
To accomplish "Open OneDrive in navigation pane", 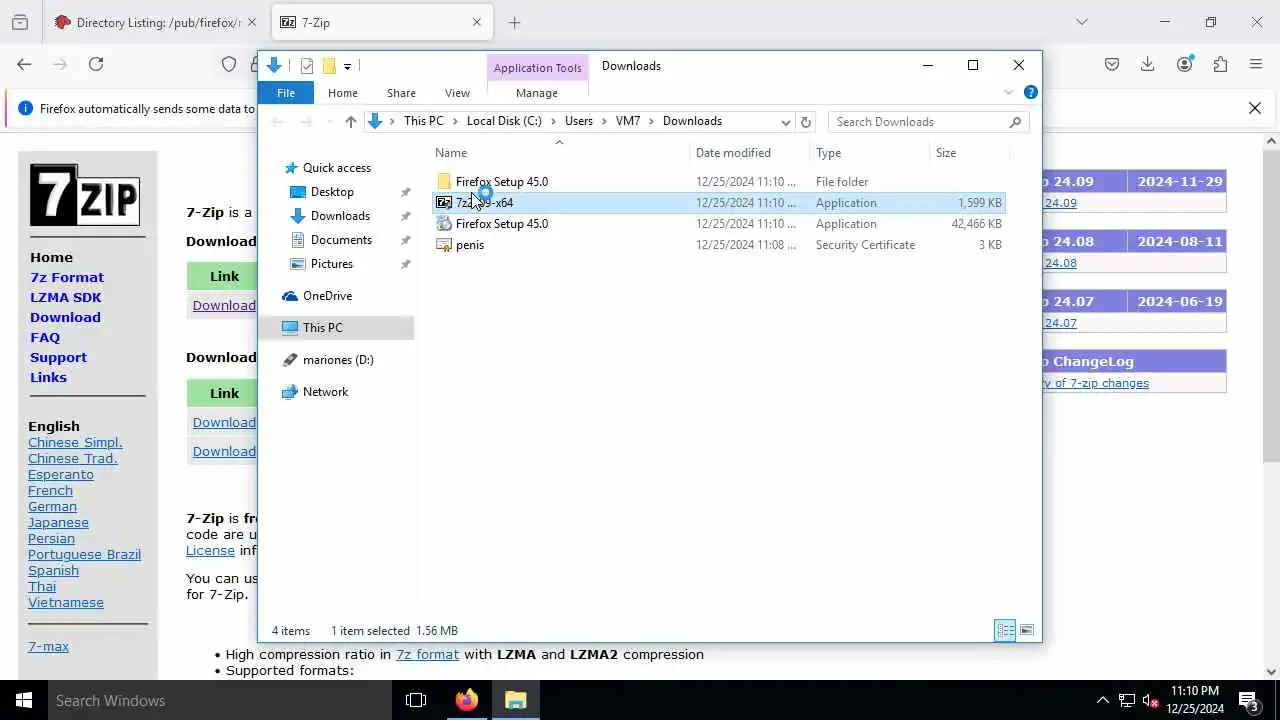I will (x=327, y=296).
